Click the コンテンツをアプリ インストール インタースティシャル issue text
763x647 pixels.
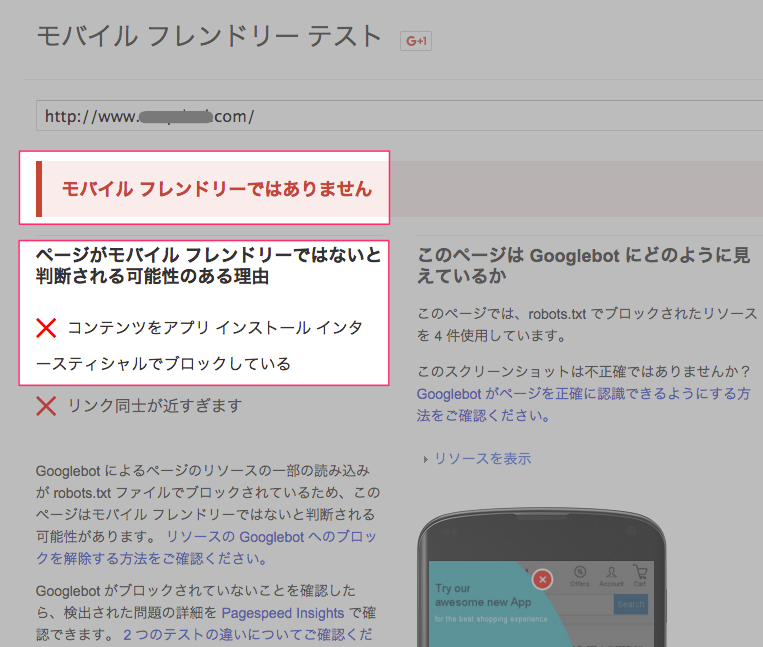[x=200, y=345]
